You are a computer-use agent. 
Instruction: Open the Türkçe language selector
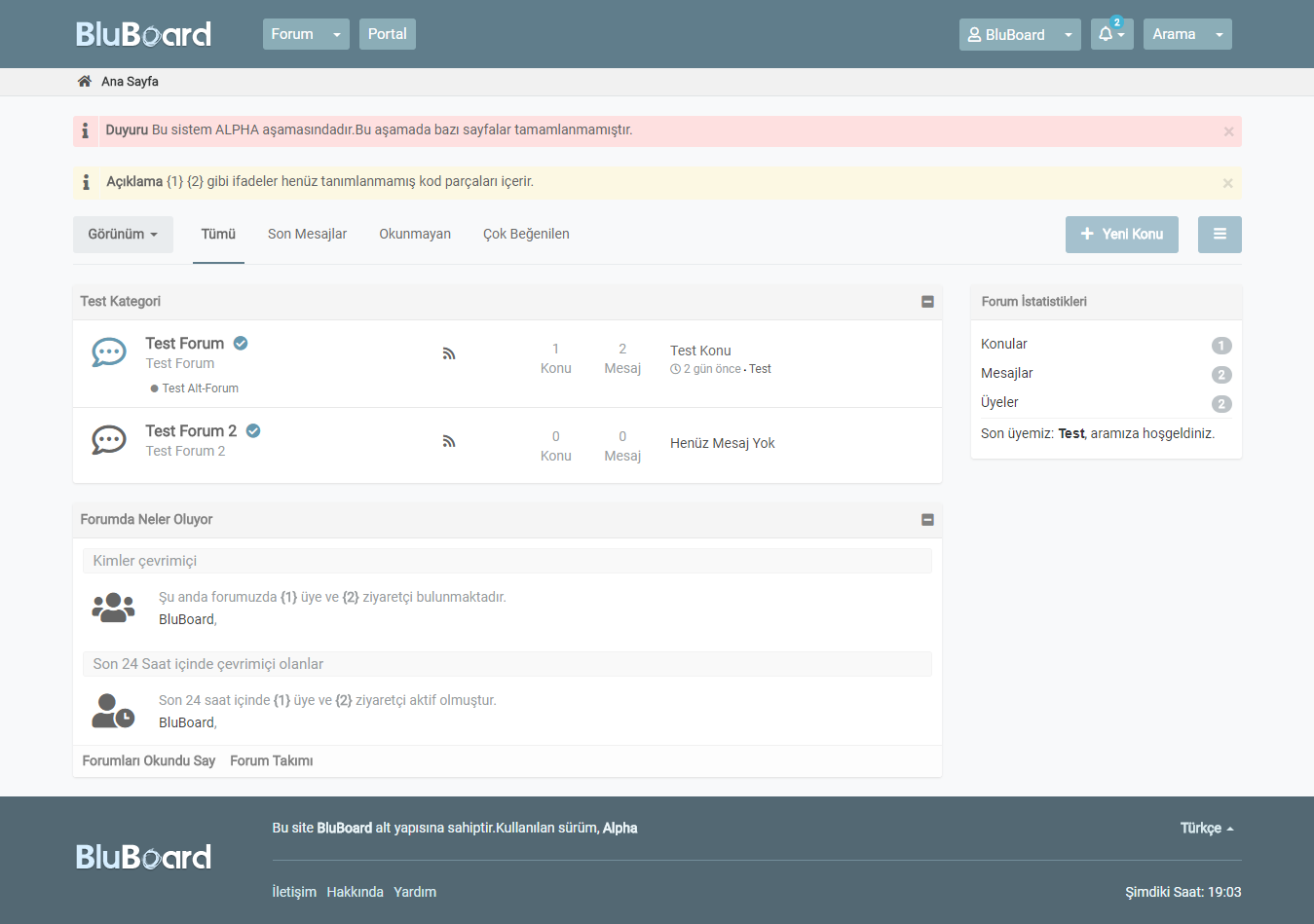[x=1207, y=829]
